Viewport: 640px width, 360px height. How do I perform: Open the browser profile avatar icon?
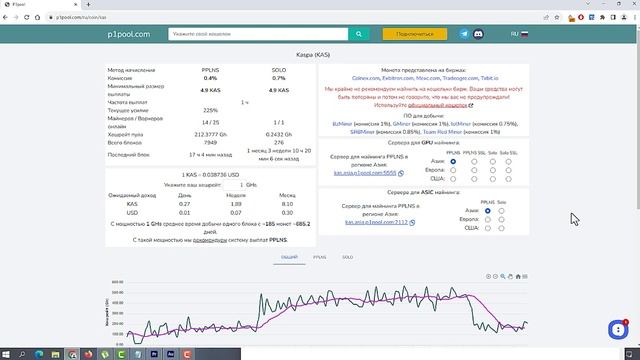click(x=624, y=18)
